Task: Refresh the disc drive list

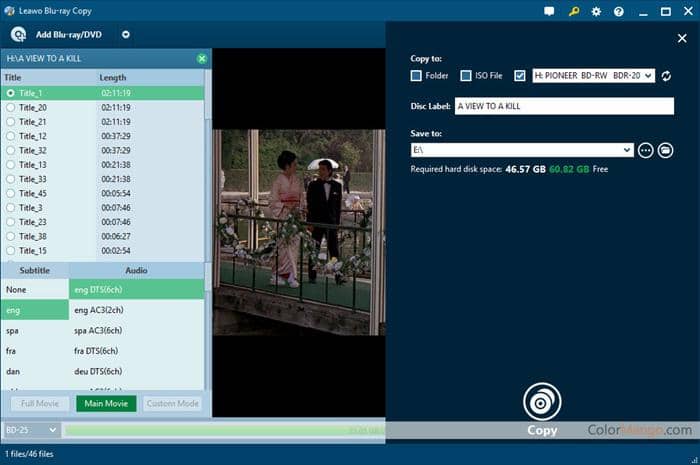Action: click(666, 76)
